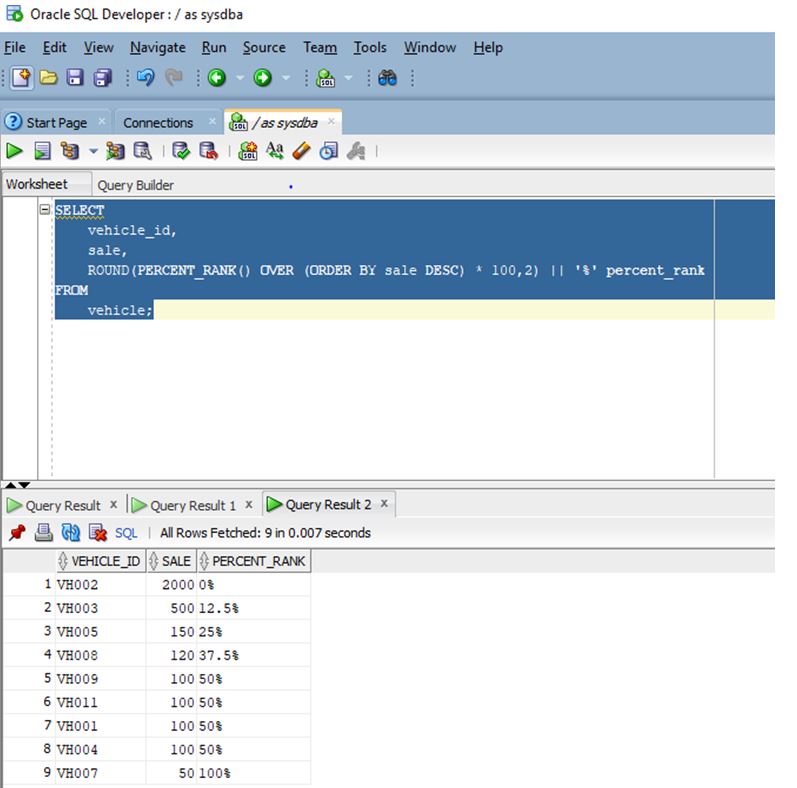Close the Start Page tab
The width and height of the screenshot is (797, 788).
[x=102, y=121]
